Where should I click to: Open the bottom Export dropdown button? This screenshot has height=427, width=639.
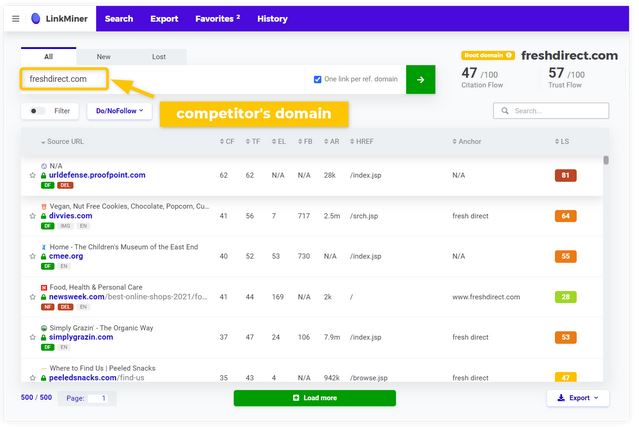577,398
